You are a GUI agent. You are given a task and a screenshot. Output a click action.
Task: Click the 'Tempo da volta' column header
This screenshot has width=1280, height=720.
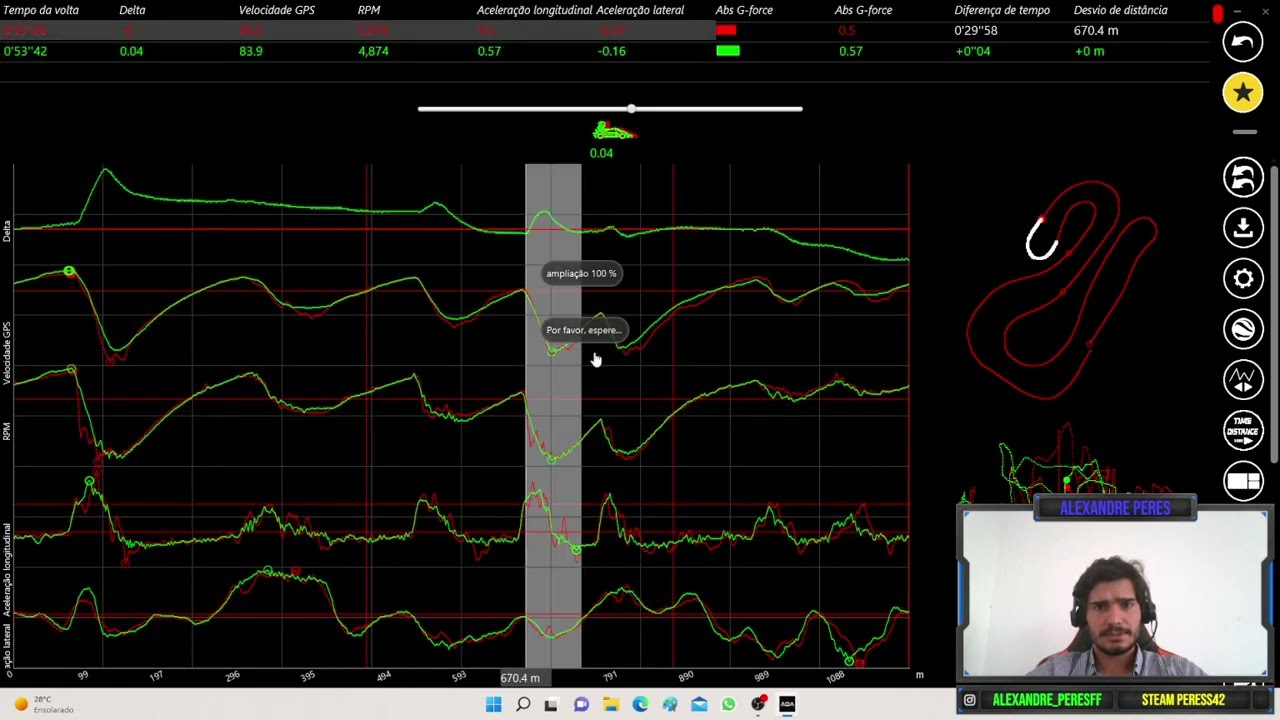pos(41,10)
